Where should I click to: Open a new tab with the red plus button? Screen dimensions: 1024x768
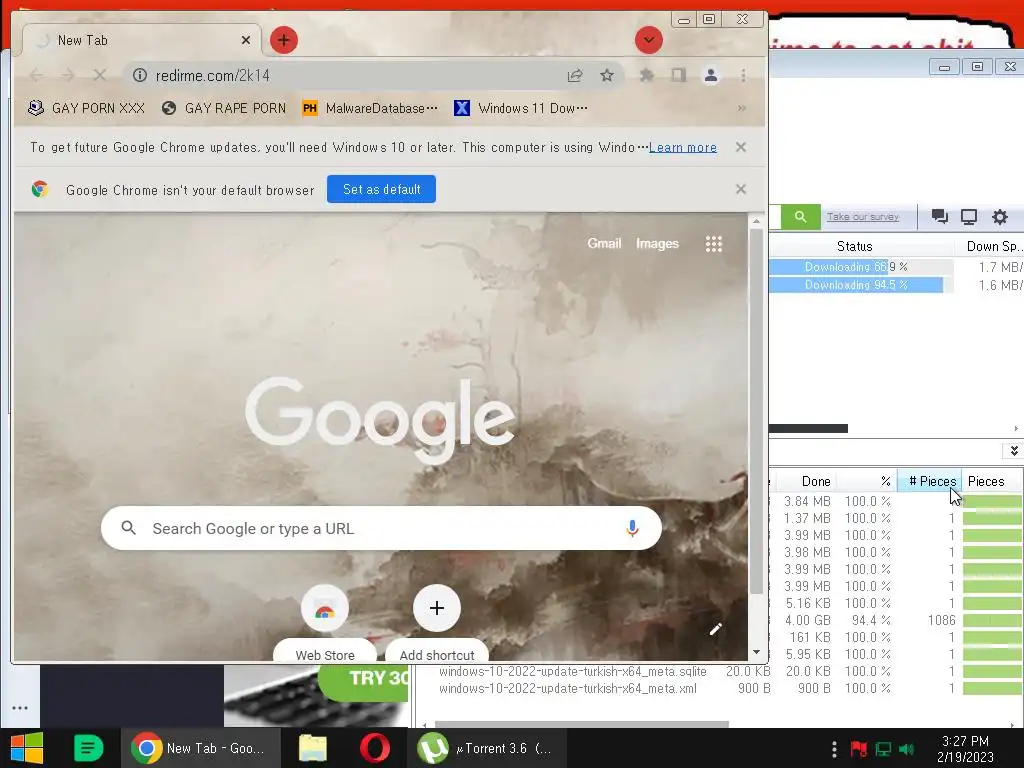click(x=283, y=40)
